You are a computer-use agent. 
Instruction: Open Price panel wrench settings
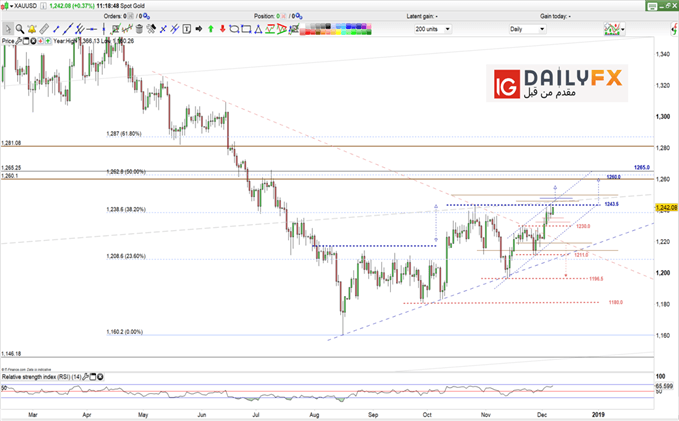[x=19, y=41]
